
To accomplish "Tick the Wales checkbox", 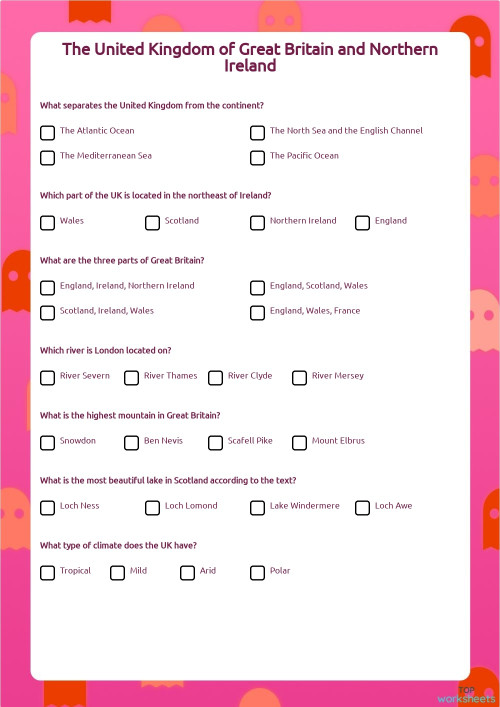I will (47, 223).
